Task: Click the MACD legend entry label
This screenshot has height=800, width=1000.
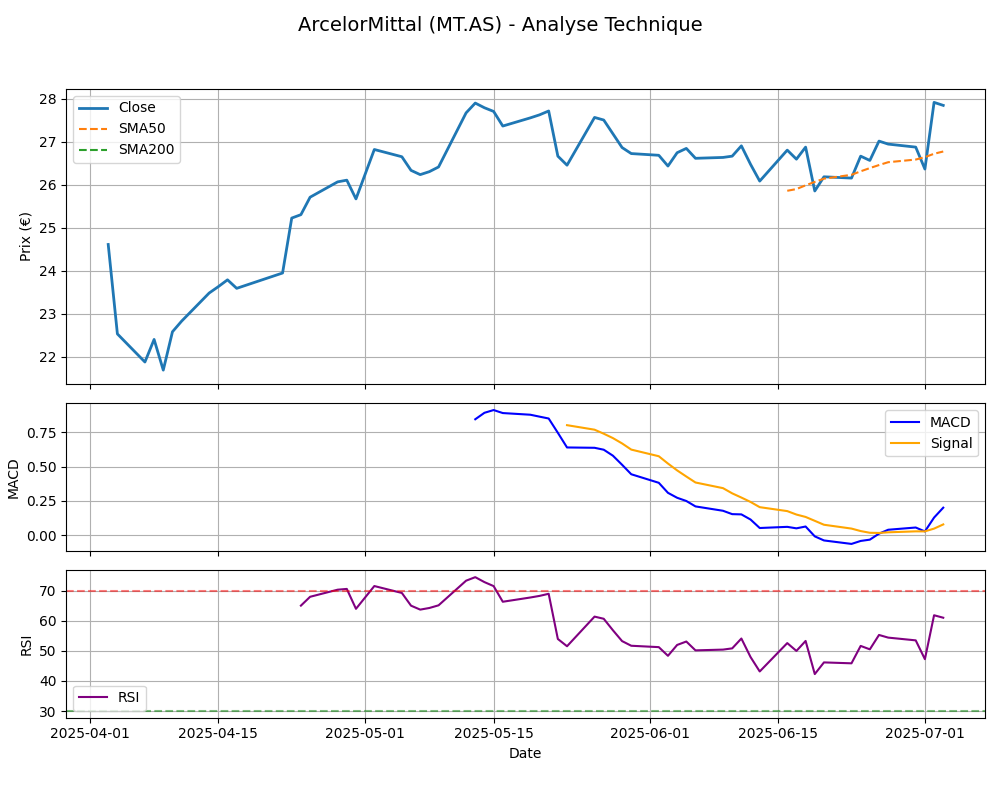Action: [x=950, y=422]
